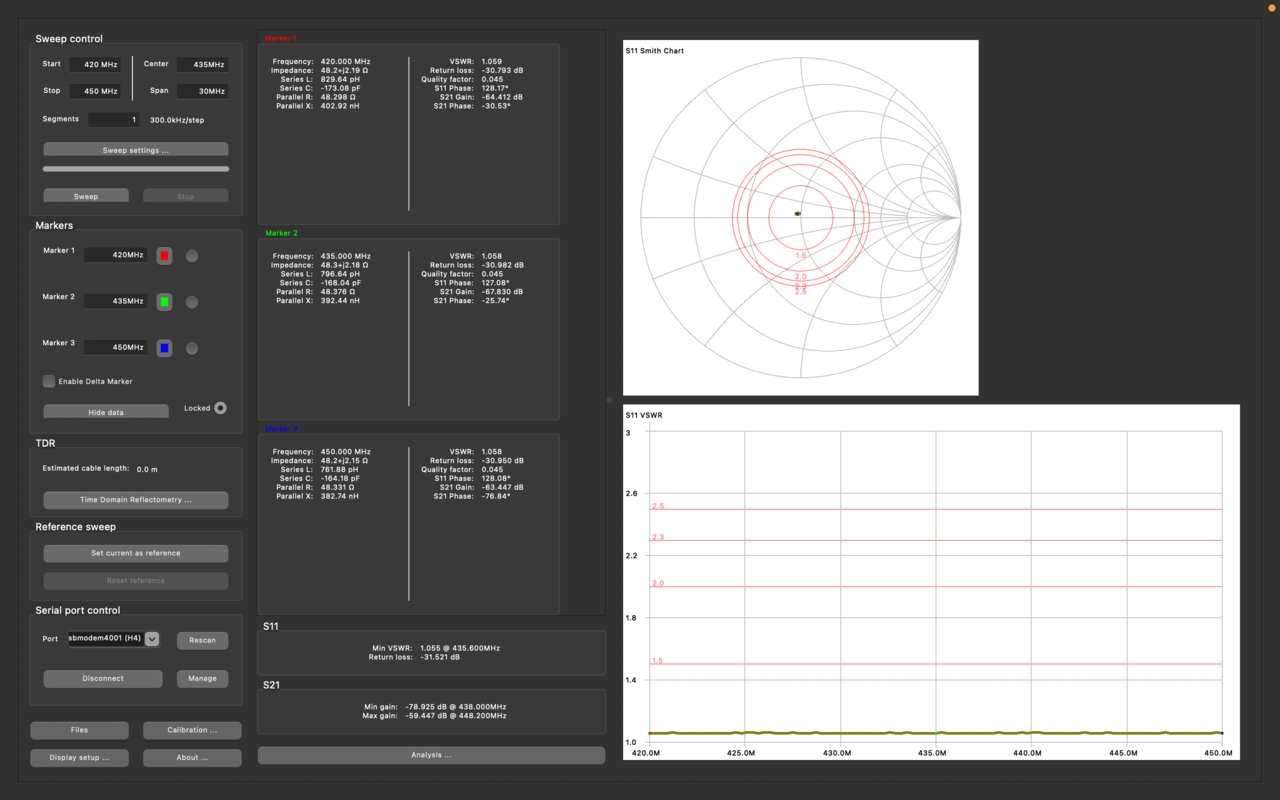Screen dimensions: 1280x800
Task: Disconnect from the serial device
Action: pyautogui.click(x=103, y=679)
